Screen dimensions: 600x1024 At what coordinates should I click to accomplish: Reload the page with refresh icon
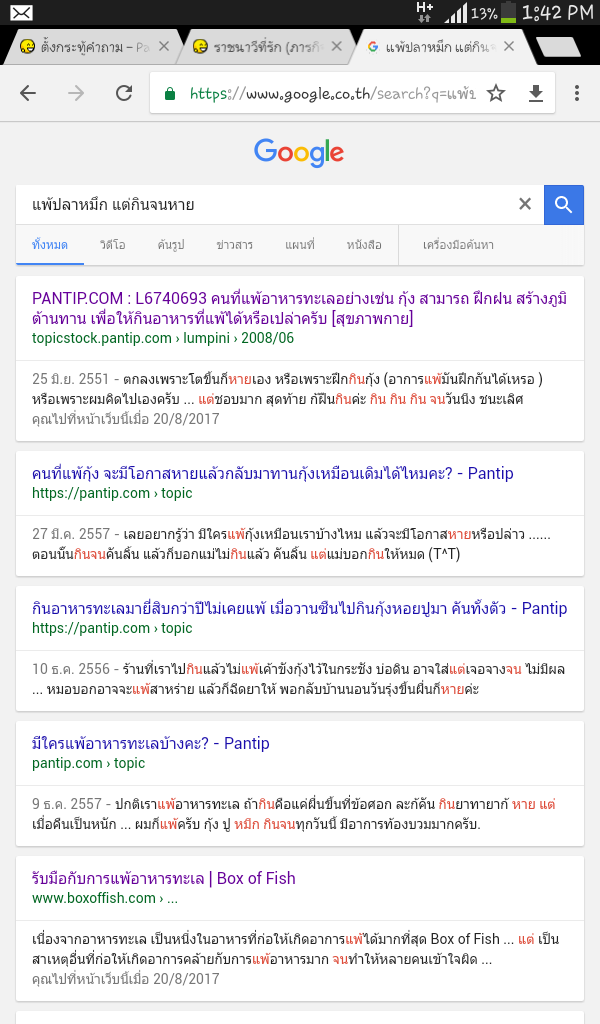[124, 93]
